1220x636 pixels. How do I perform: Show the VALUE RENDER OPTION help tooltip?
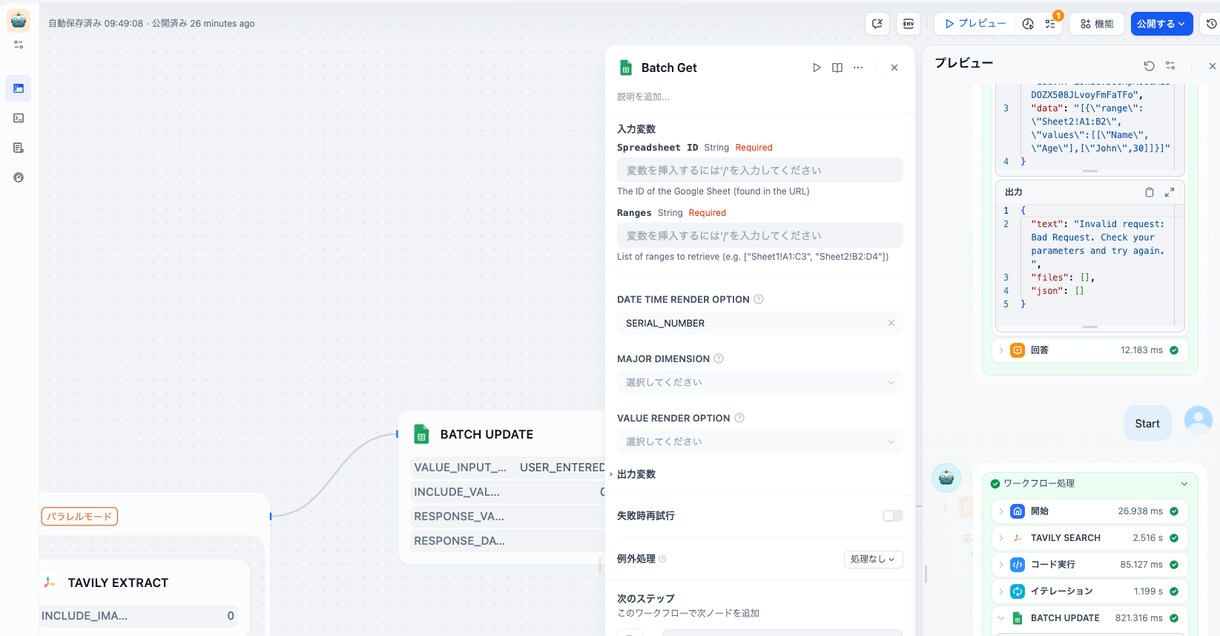point(740,418)
